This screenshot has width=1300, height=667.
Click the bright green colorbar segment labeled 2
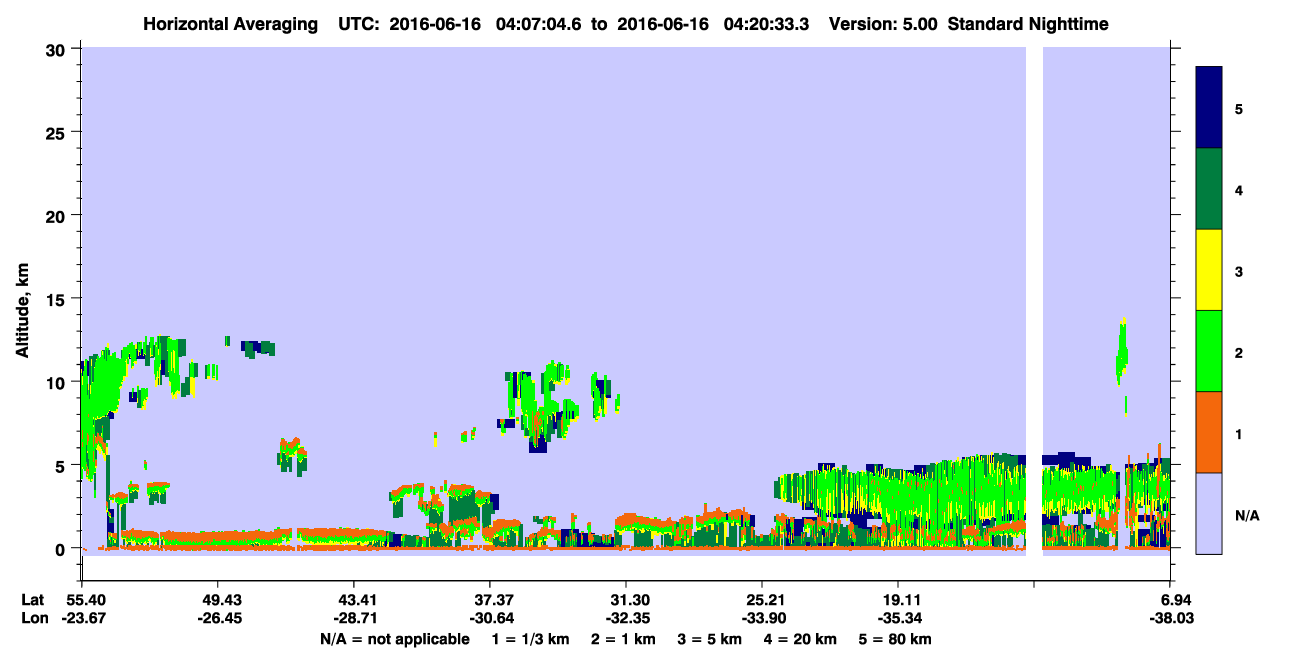tap(1209, 351)
